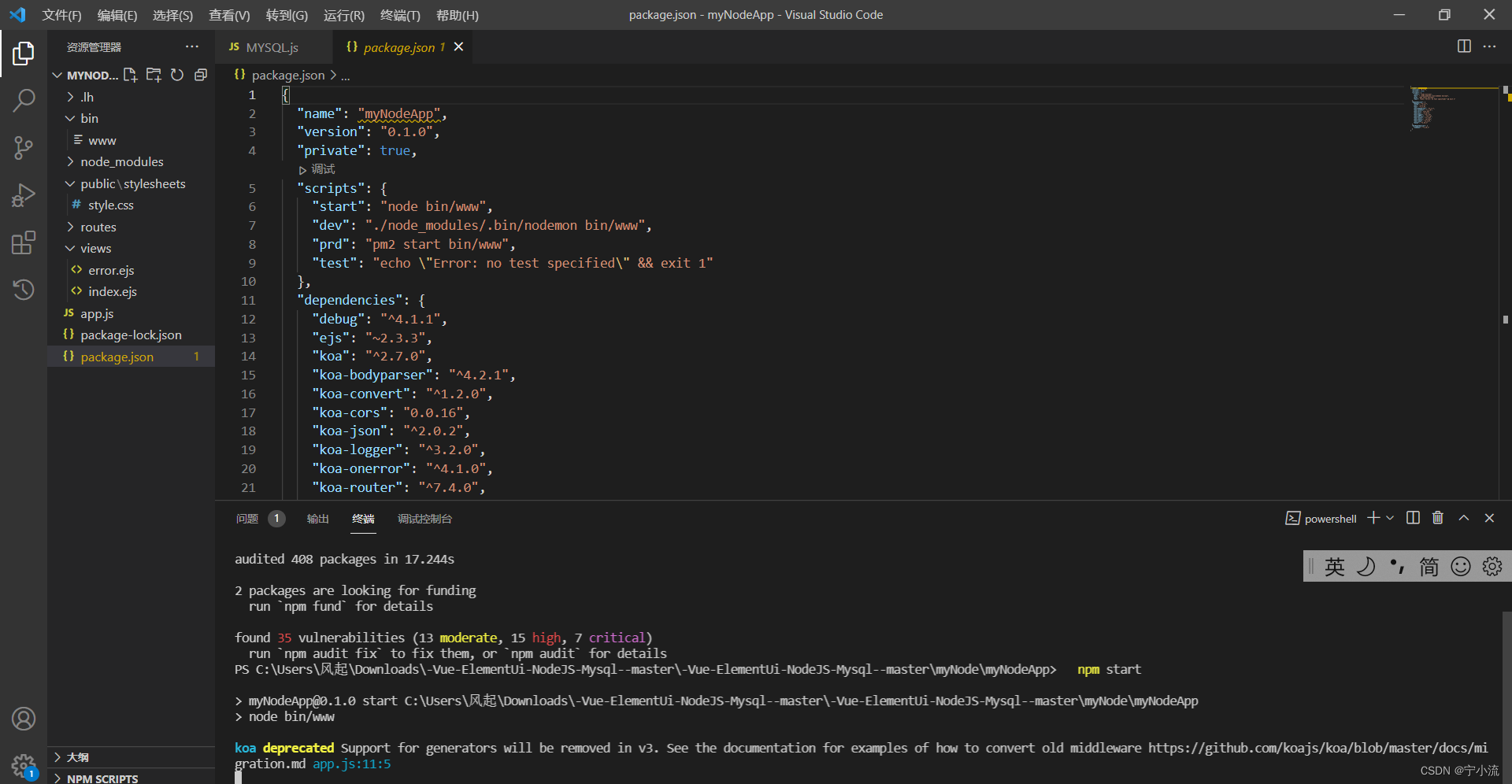Image resolution: width=1512 pixels, height=784 pixels.
Task: Refresh the explorer file tree
Action: (x=177, y=75)
